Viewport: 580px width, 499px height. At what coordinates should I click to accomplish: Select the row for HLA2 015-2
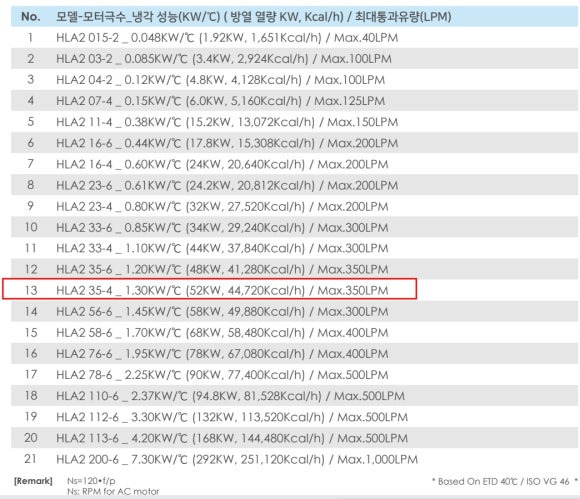pos(294,38)
